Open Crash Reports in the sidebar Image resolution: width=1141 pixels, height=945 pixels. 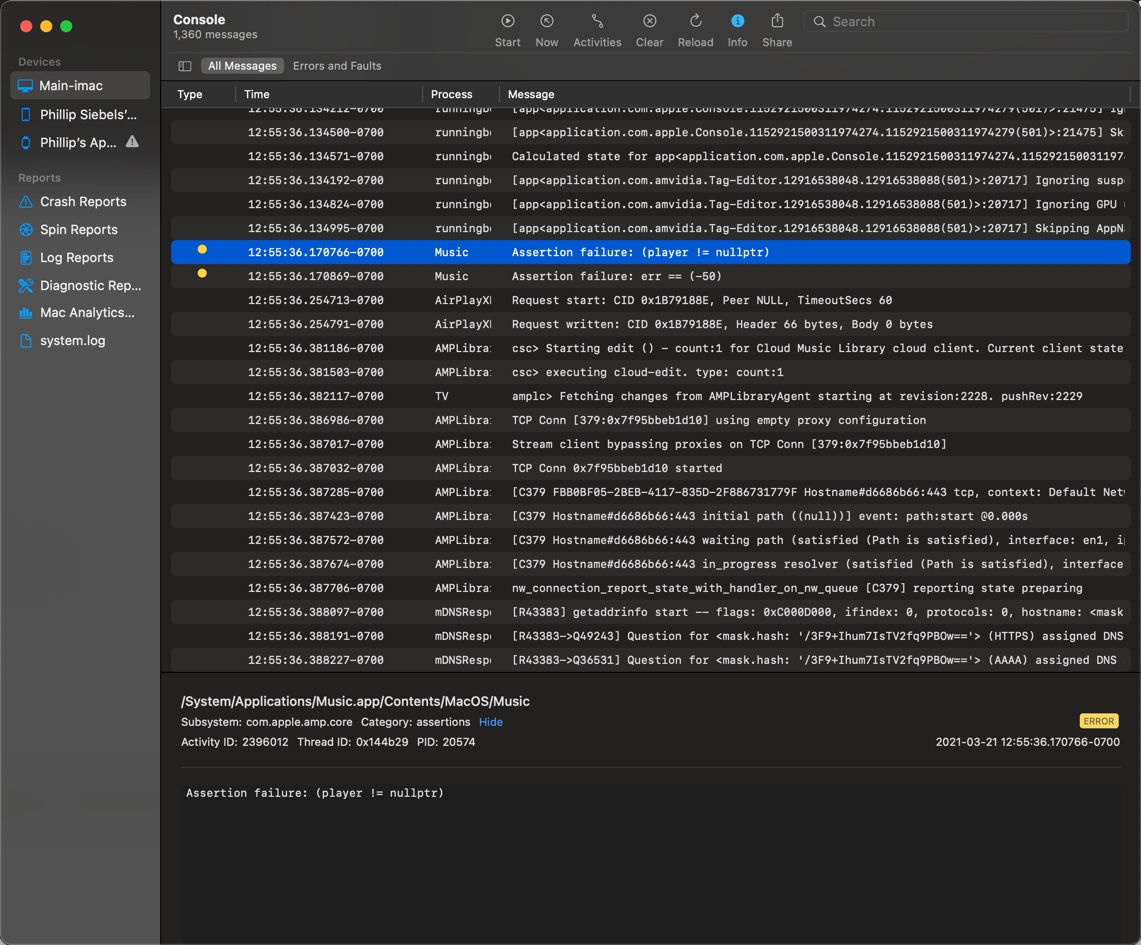click(x=82, y=202)
